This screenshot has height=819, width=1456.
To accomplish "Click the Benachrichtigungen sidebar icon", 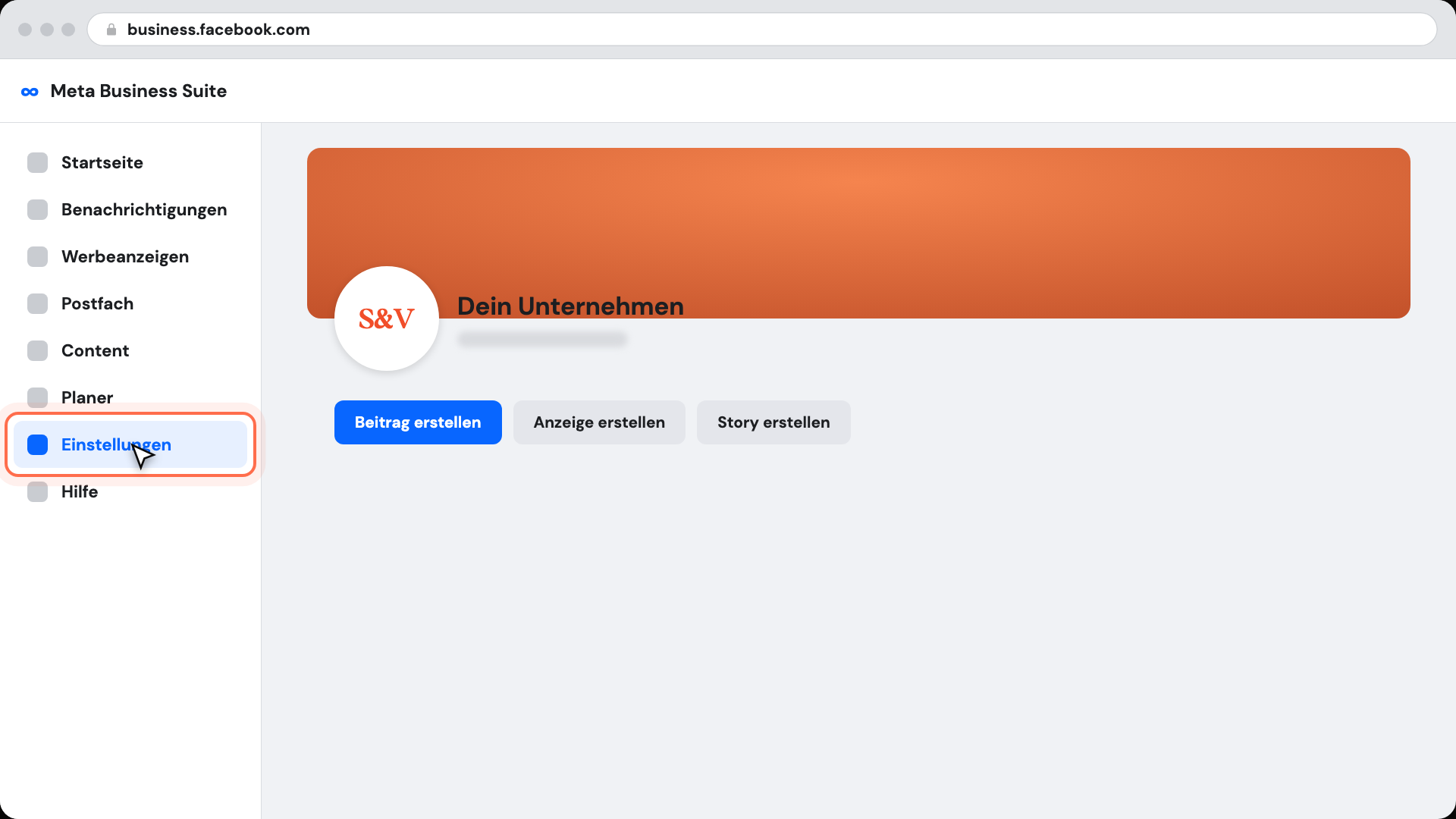I will (x=37, y=209).
